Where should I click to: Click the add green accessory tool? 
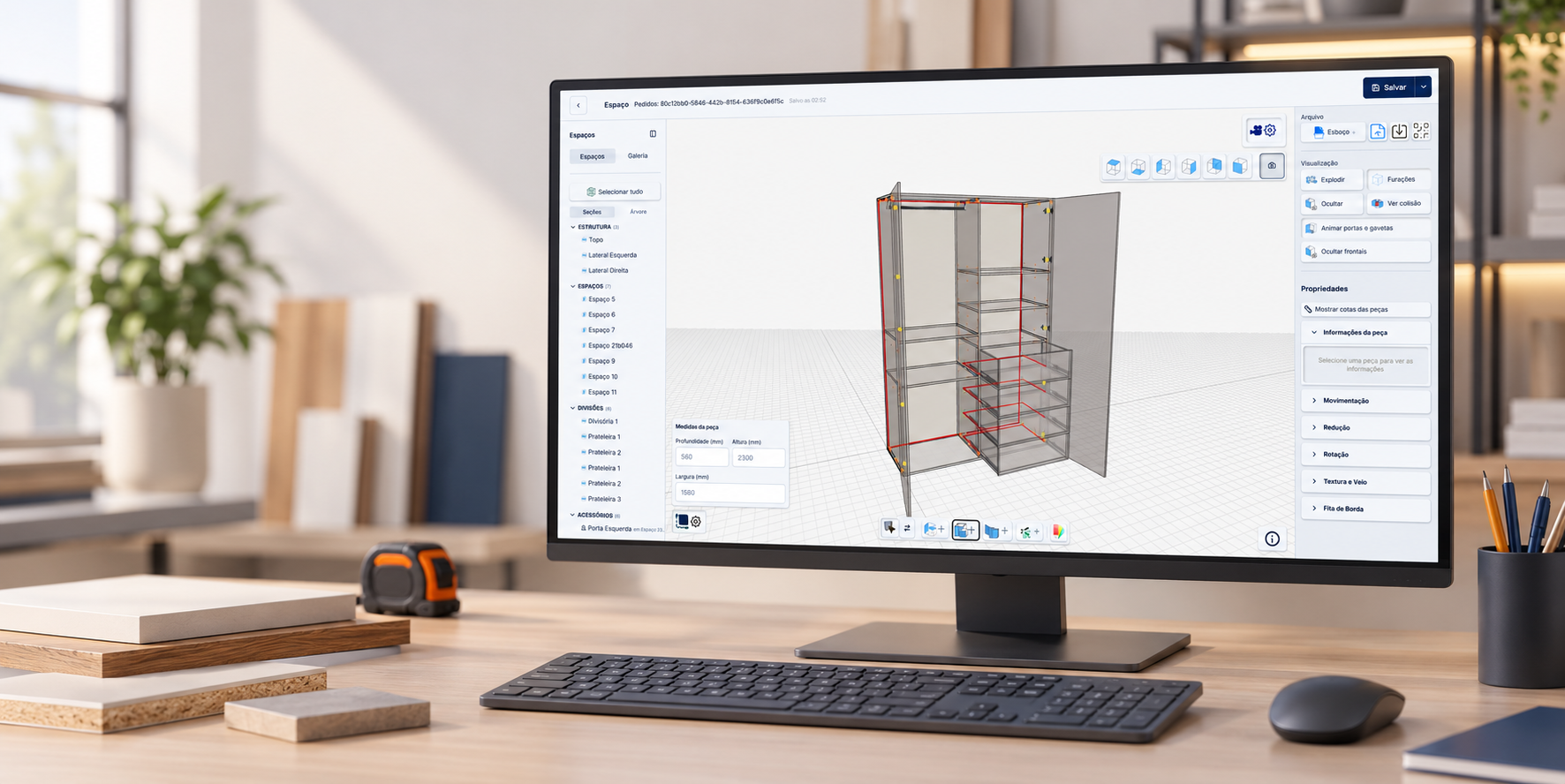click(1029, 532)
